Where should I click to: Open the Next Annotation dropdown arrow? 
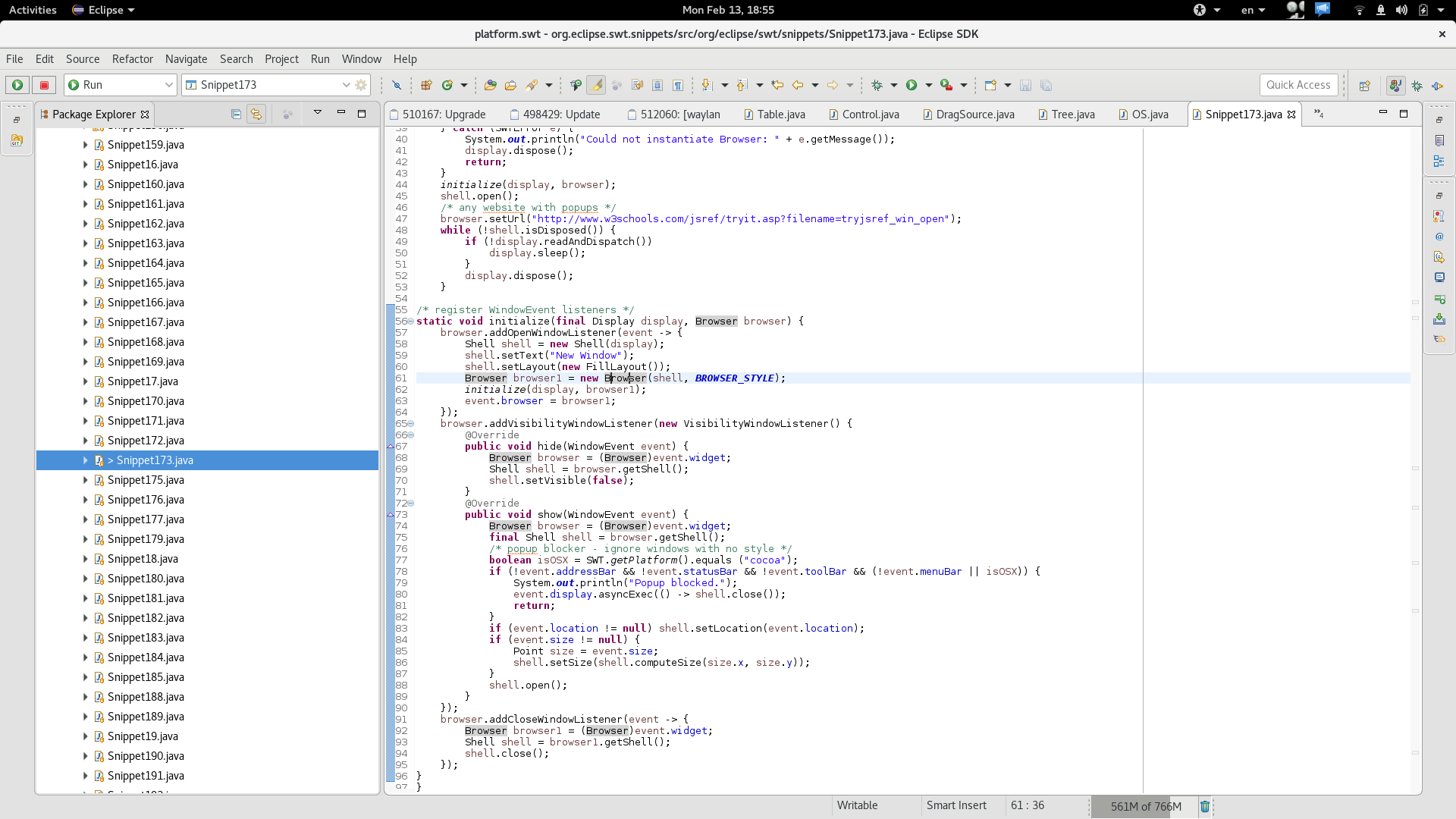point(725,85)
